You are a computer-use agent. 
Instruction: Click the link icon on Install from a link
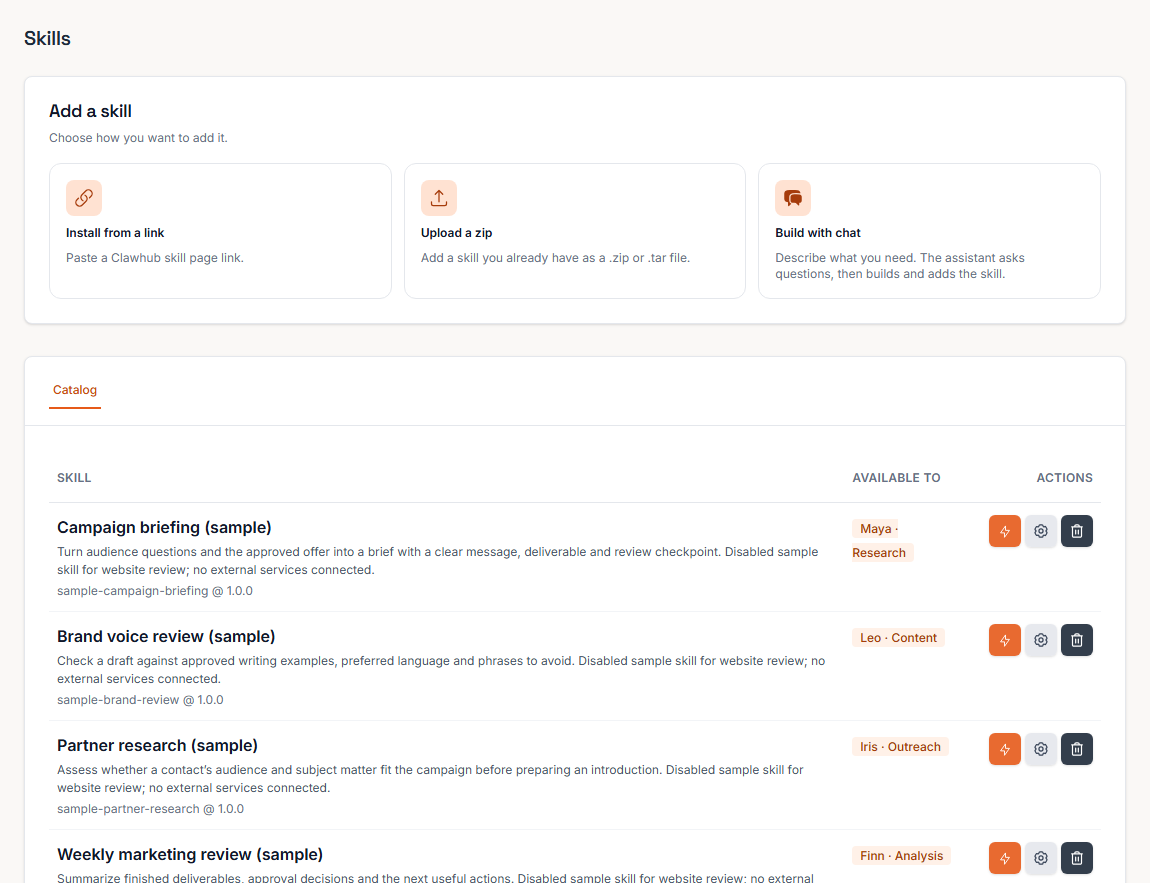(x=84, y=198)
